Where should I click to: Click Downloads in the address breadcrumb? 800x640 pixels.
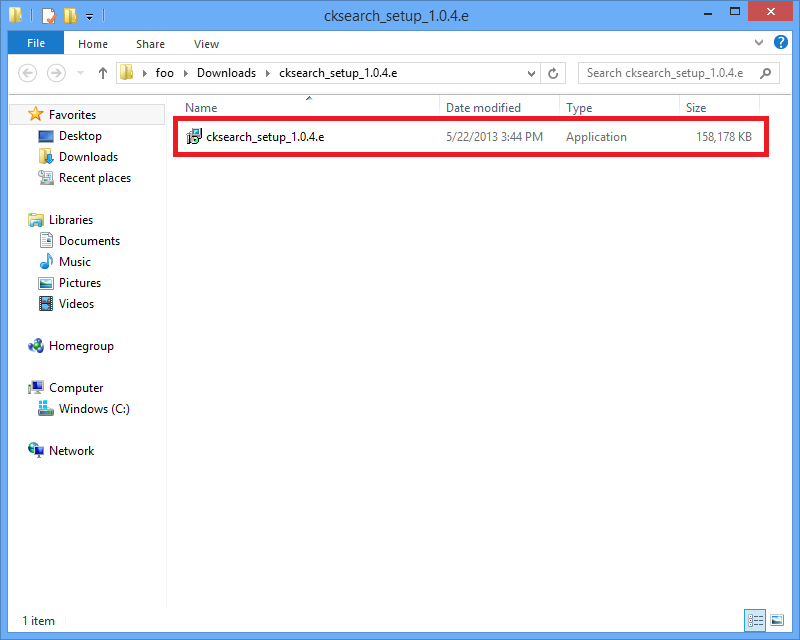[226, 73]
